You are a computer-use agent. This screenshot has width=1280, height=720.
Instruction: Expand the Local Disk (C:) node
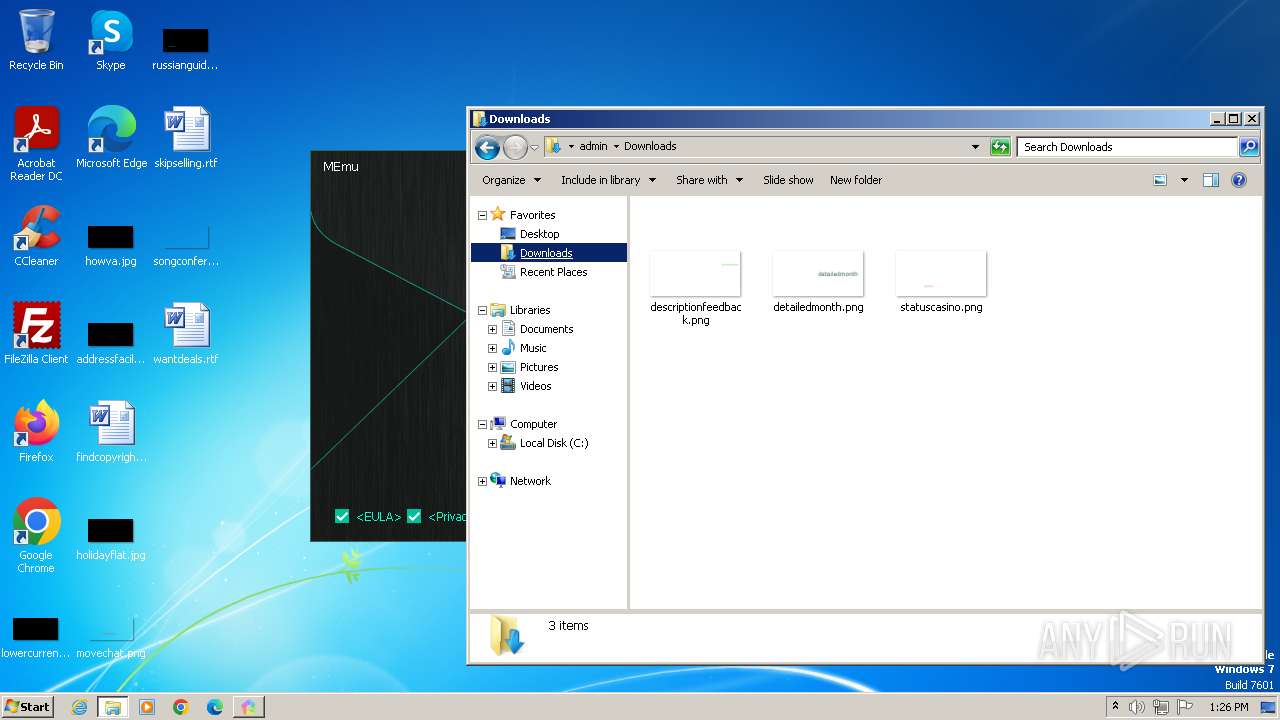coord(492,443)
